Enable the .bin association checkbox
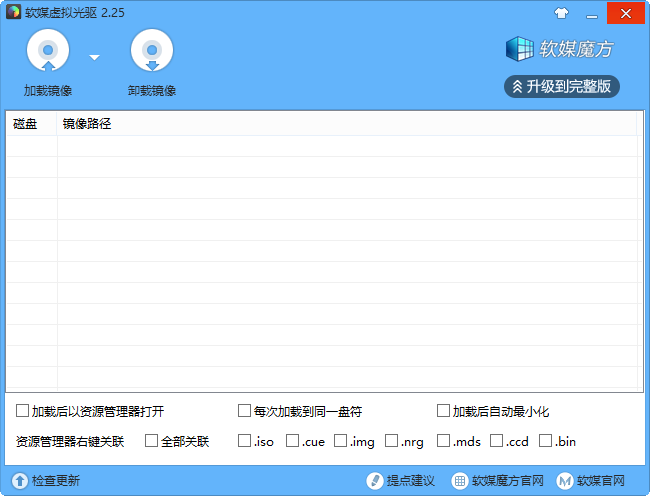This screenshot has width=650, height=496. pyautogui.click(x=545, y=440)
